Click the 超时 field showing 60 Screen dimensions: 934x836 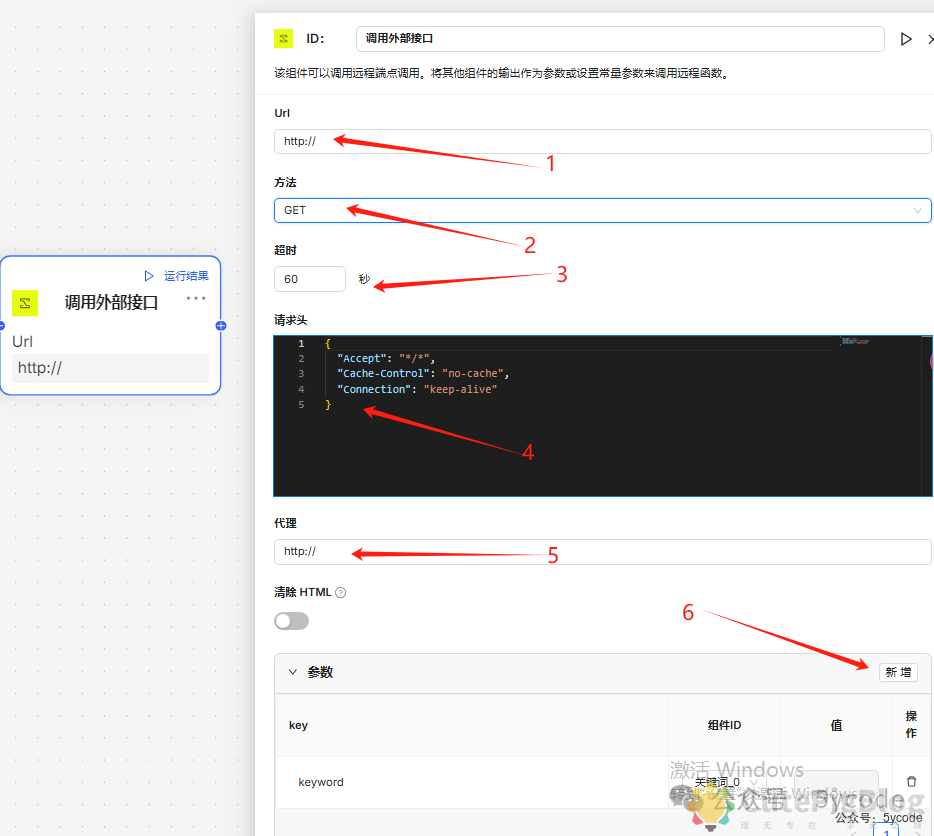point(310,279)
